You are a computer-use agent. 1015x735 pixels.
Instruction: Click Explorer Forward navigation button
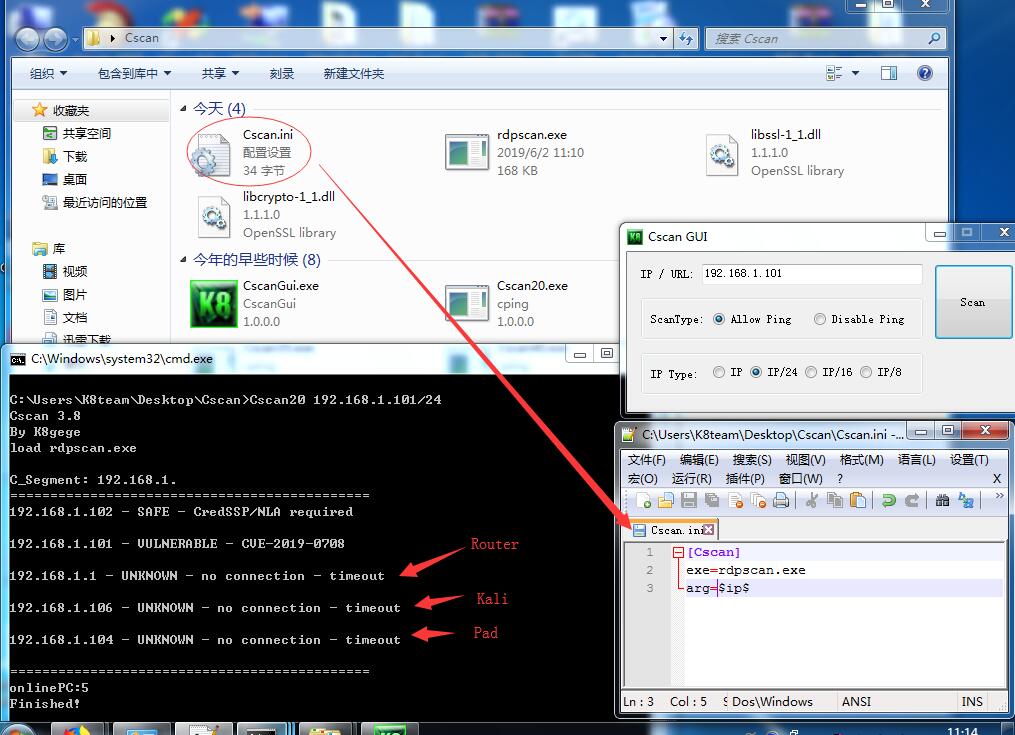[56, 40]
